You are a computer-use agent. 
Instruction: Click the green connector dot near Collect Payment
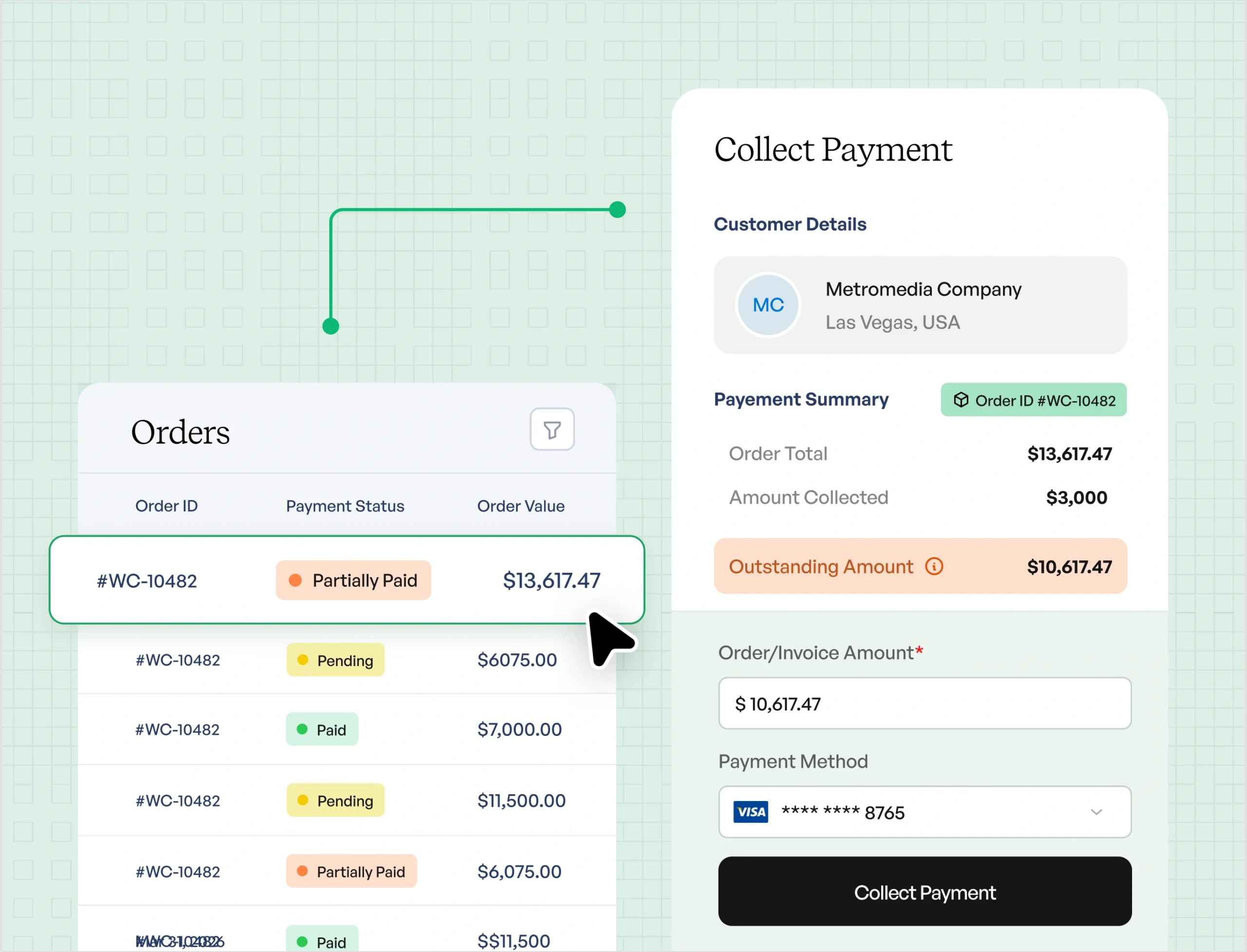pos(617,210)
